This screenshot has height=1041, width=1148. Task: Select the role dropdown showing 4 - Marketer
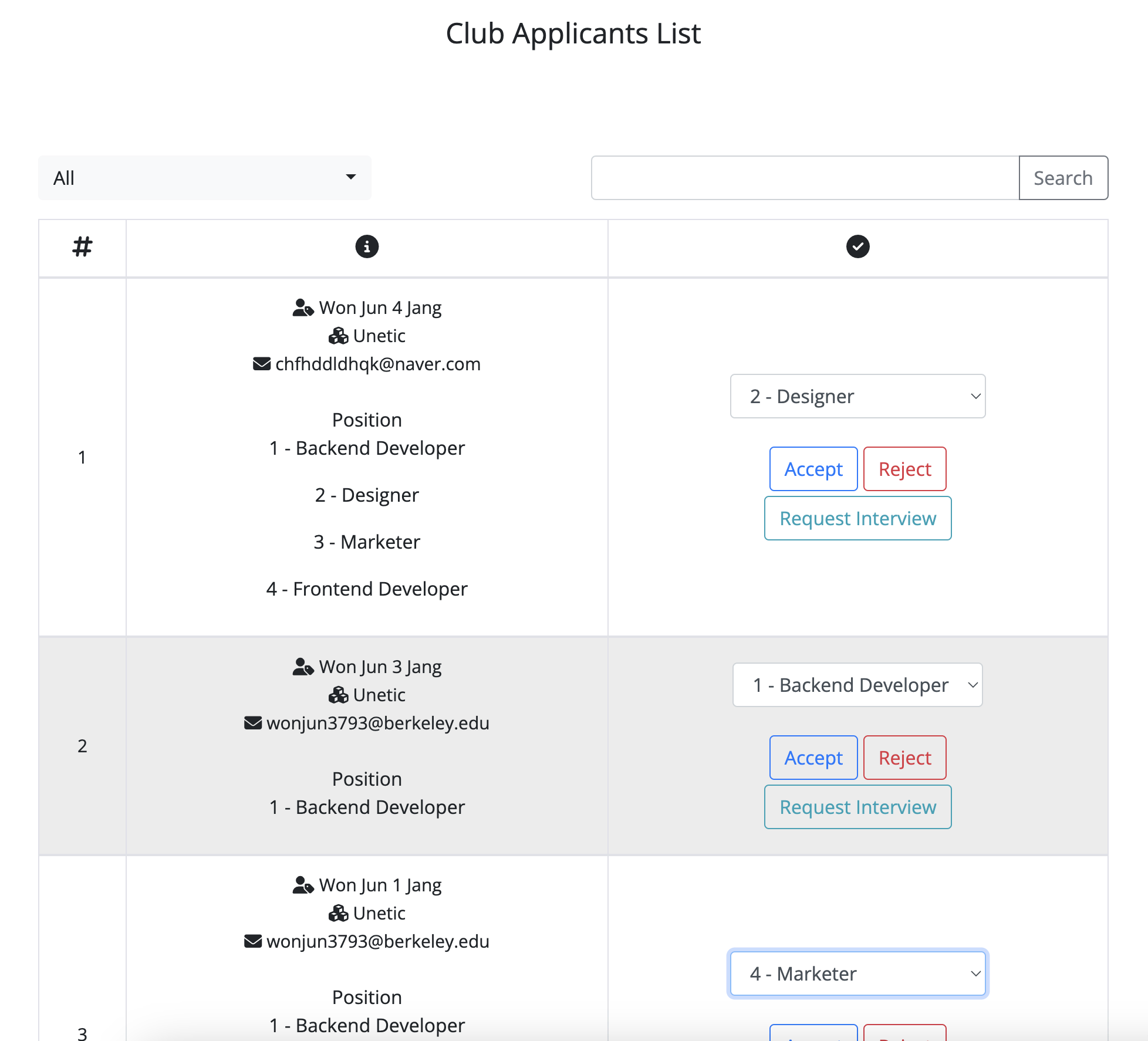857,974
